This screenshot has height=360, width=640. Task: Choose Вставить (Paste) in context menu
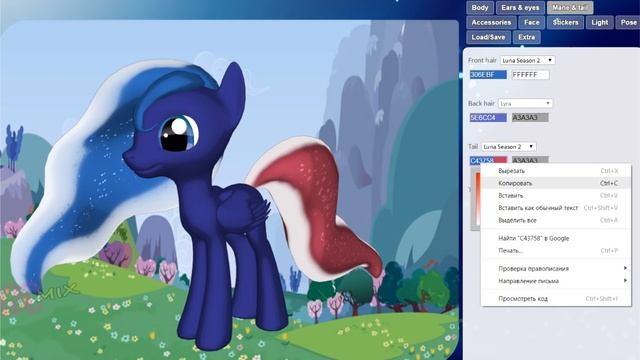point(556,196)
